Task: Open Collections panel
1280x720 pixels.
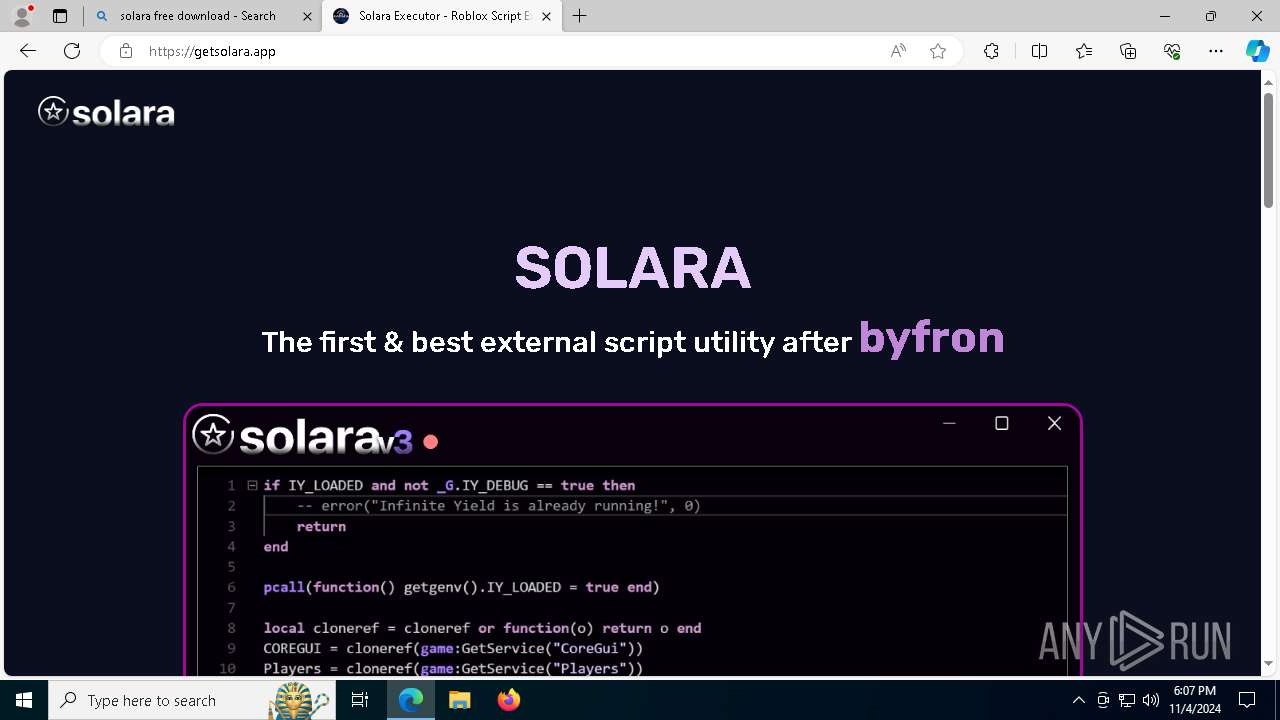Action: [1128, 51]
